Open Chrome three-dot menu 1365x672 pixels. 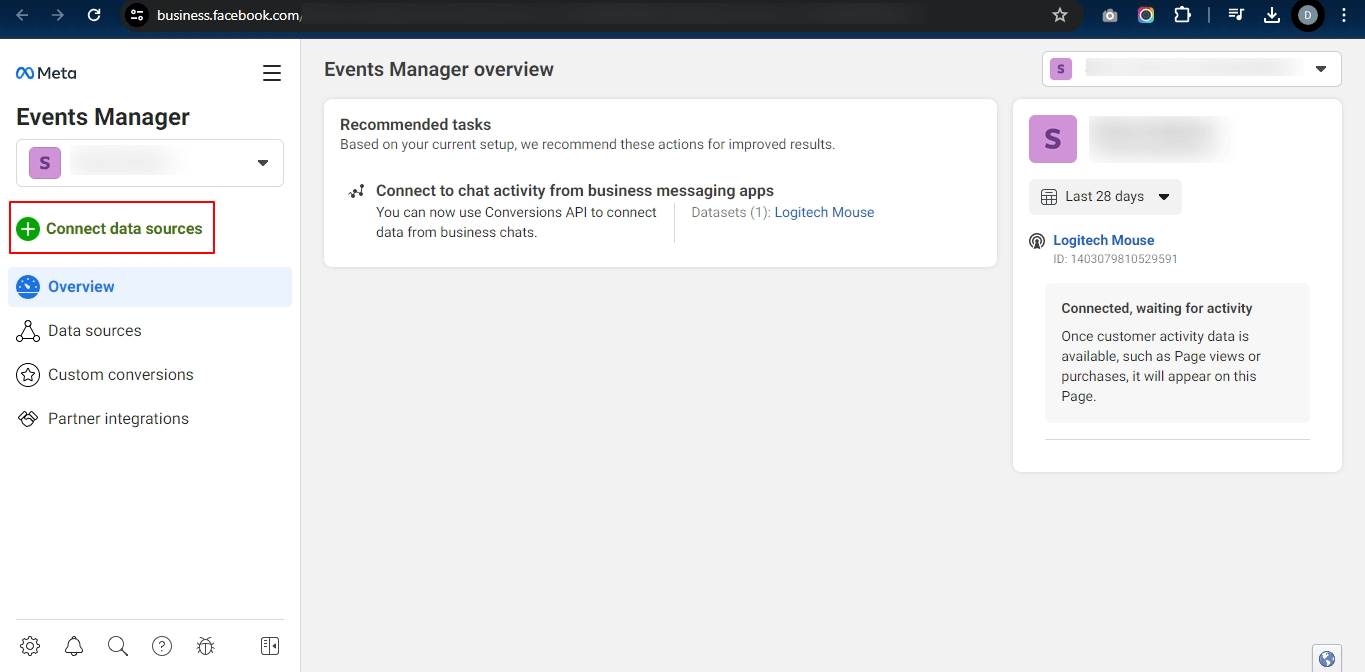(x=1344, y=15)
